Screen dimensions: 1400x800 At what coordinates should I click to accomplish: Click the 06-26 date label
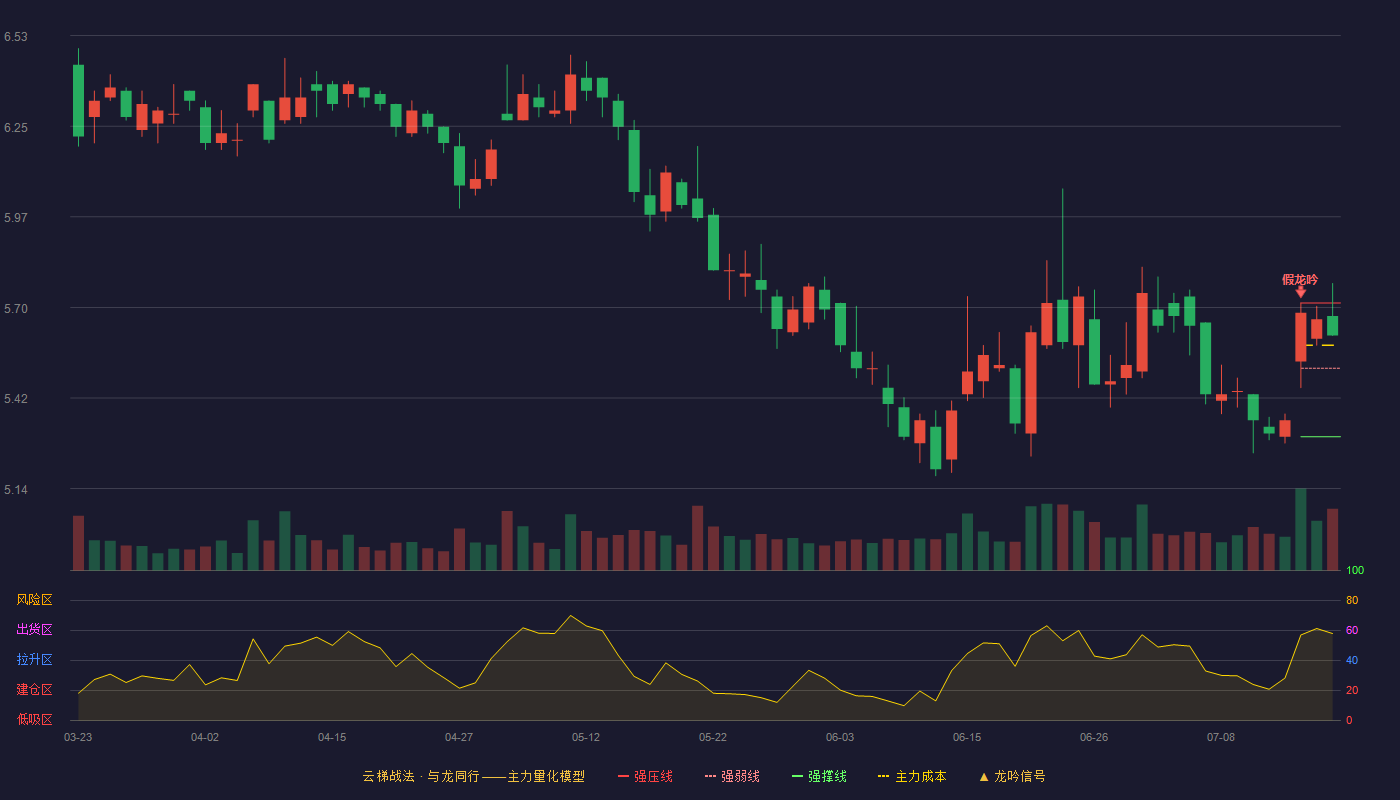[x=1094, y=737]
